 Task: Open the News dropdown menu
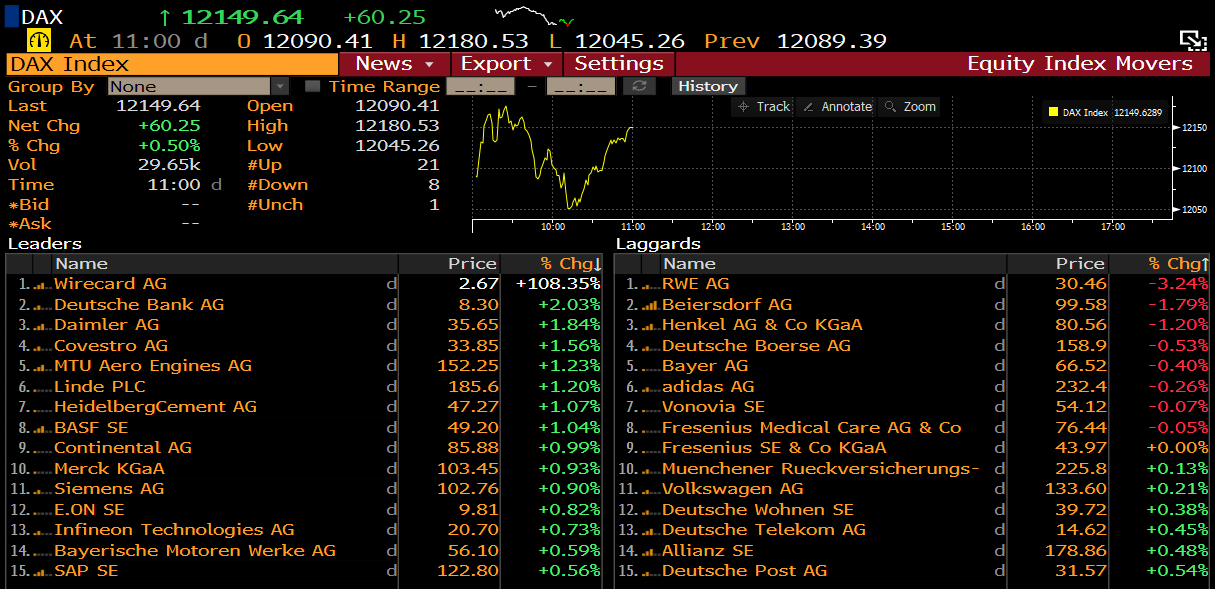395,63
